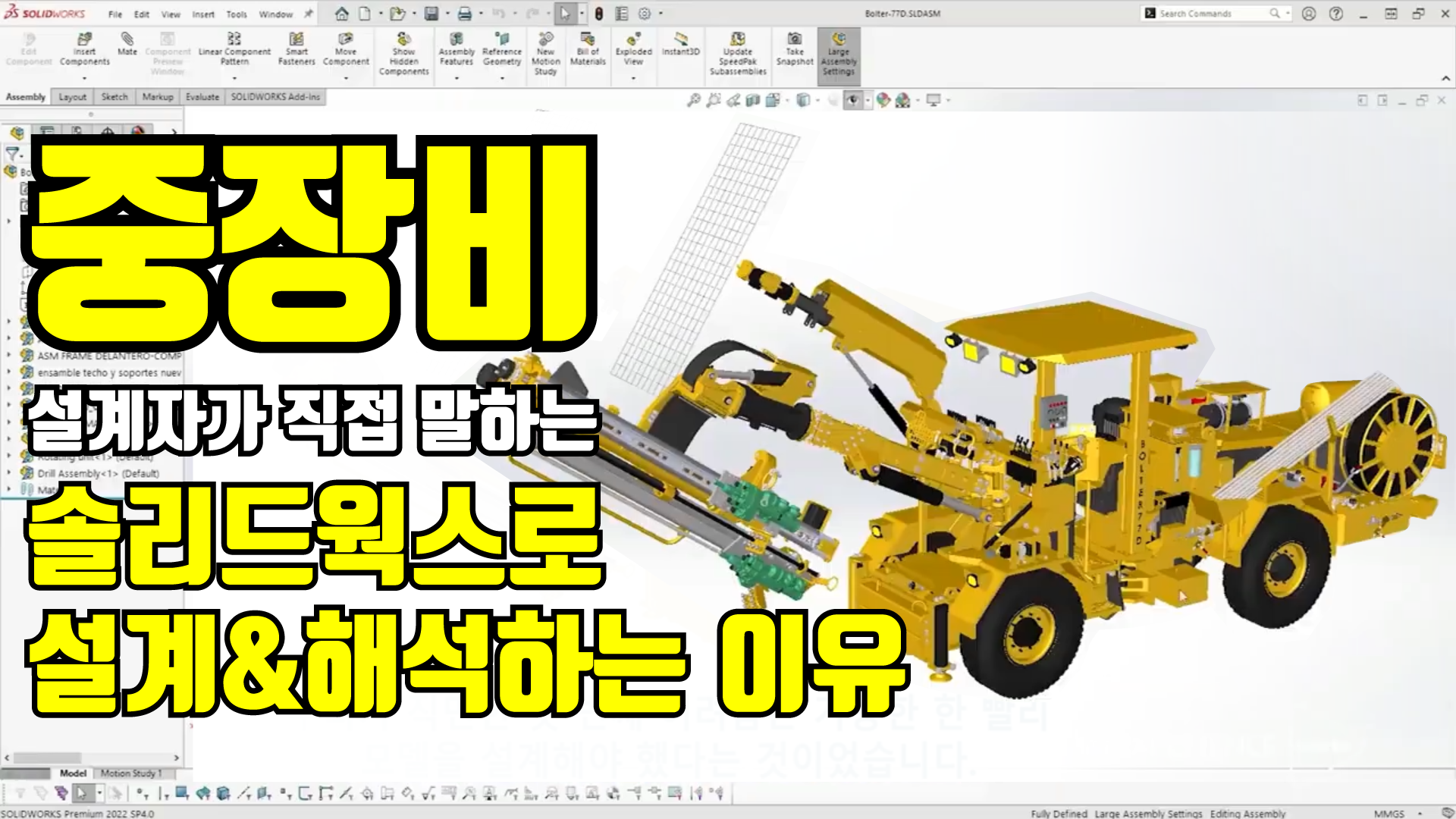The image size is (1456, 819).
Task: Open the user login account icon
Action: click(1309, 14)
